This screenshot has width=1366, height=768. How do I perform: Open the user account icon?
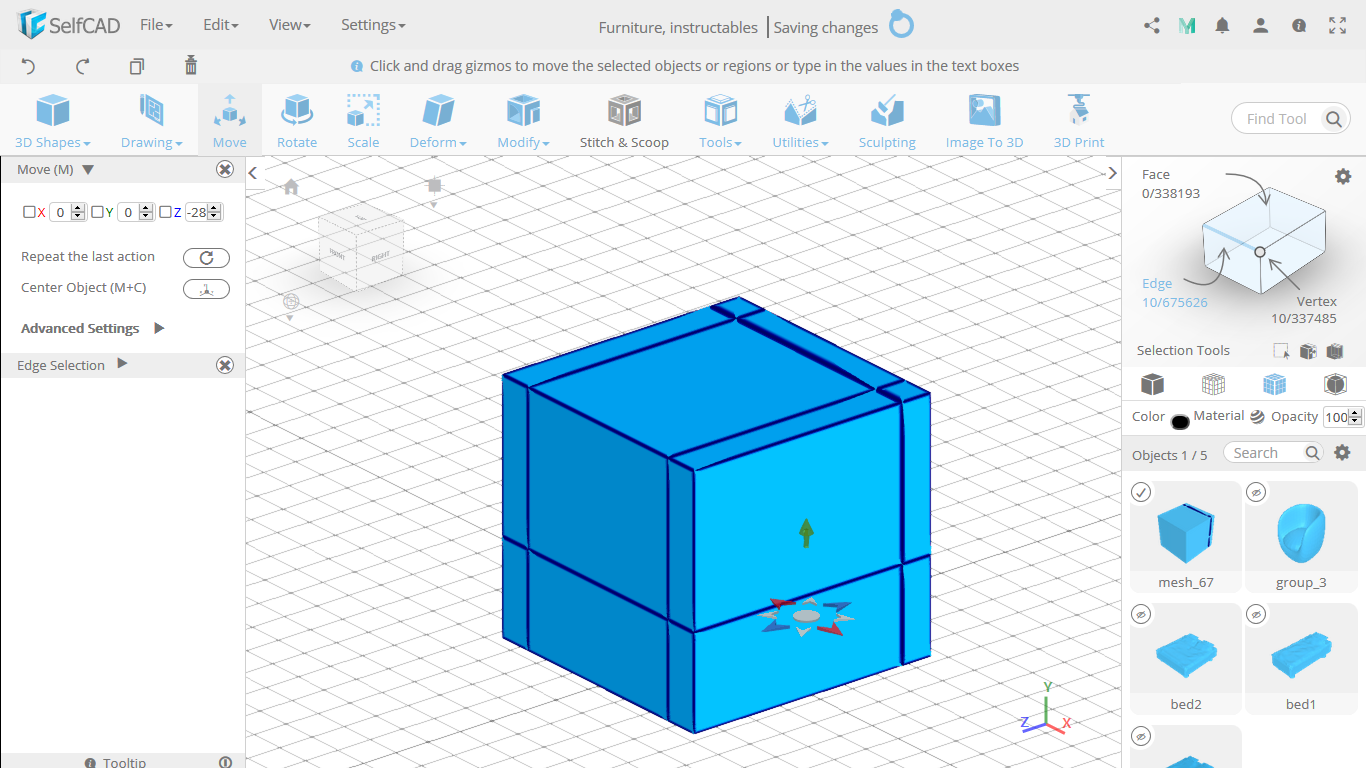pos(1261,26)
